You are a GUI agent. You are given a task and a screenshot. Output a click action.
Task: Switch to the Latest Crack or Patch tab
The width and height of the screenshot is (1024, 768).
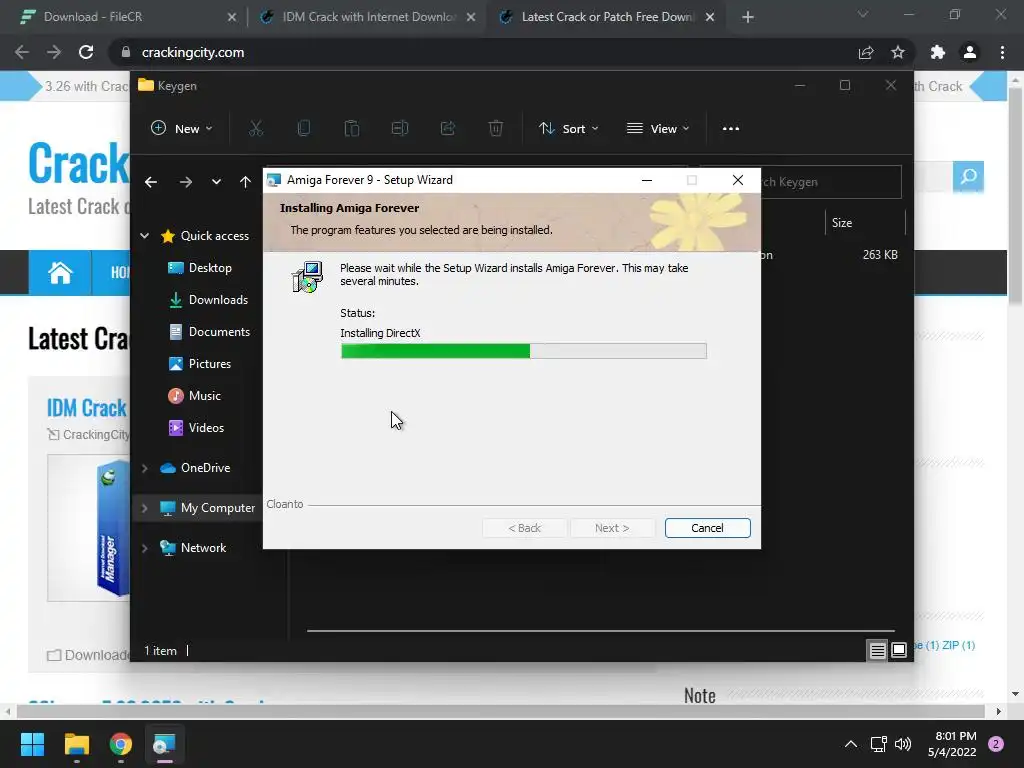click(607, 17)
